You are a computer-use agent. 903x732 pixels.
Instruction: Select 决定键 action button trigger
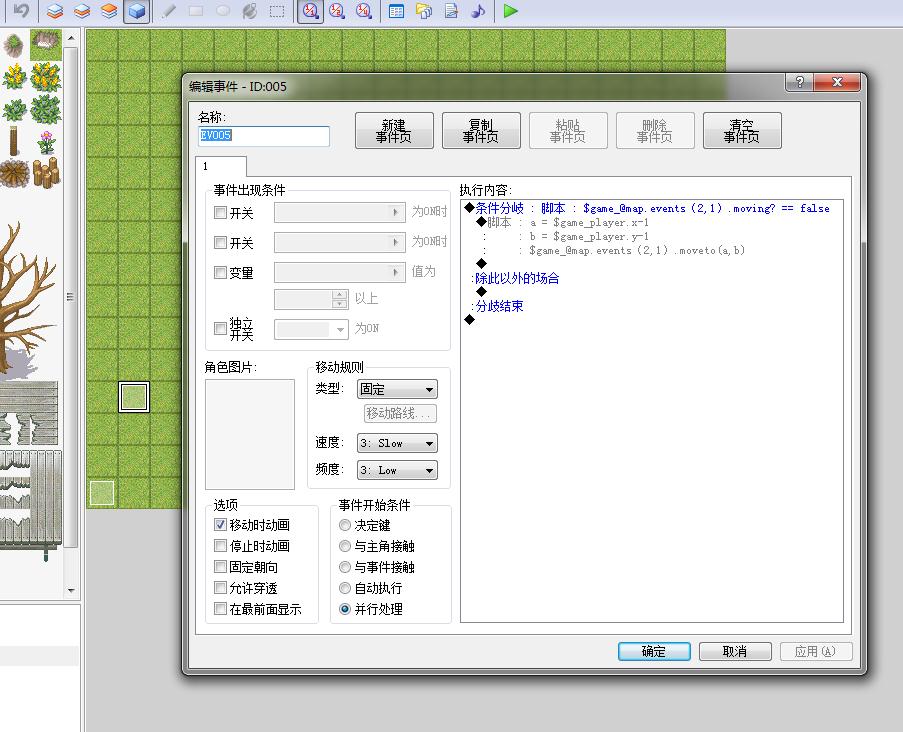point(344,525)
